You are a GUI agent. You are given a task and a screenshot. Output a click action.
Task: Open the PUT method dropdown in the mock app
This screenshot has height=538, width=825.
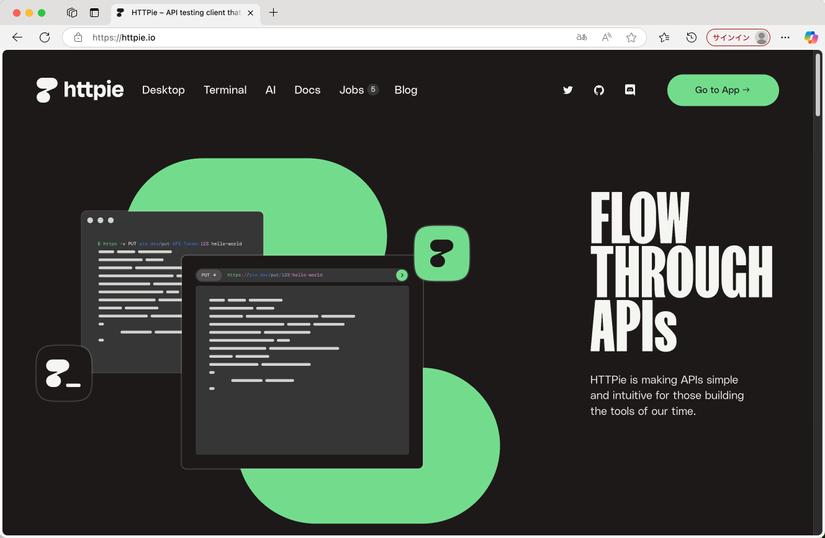coord(209,275)
